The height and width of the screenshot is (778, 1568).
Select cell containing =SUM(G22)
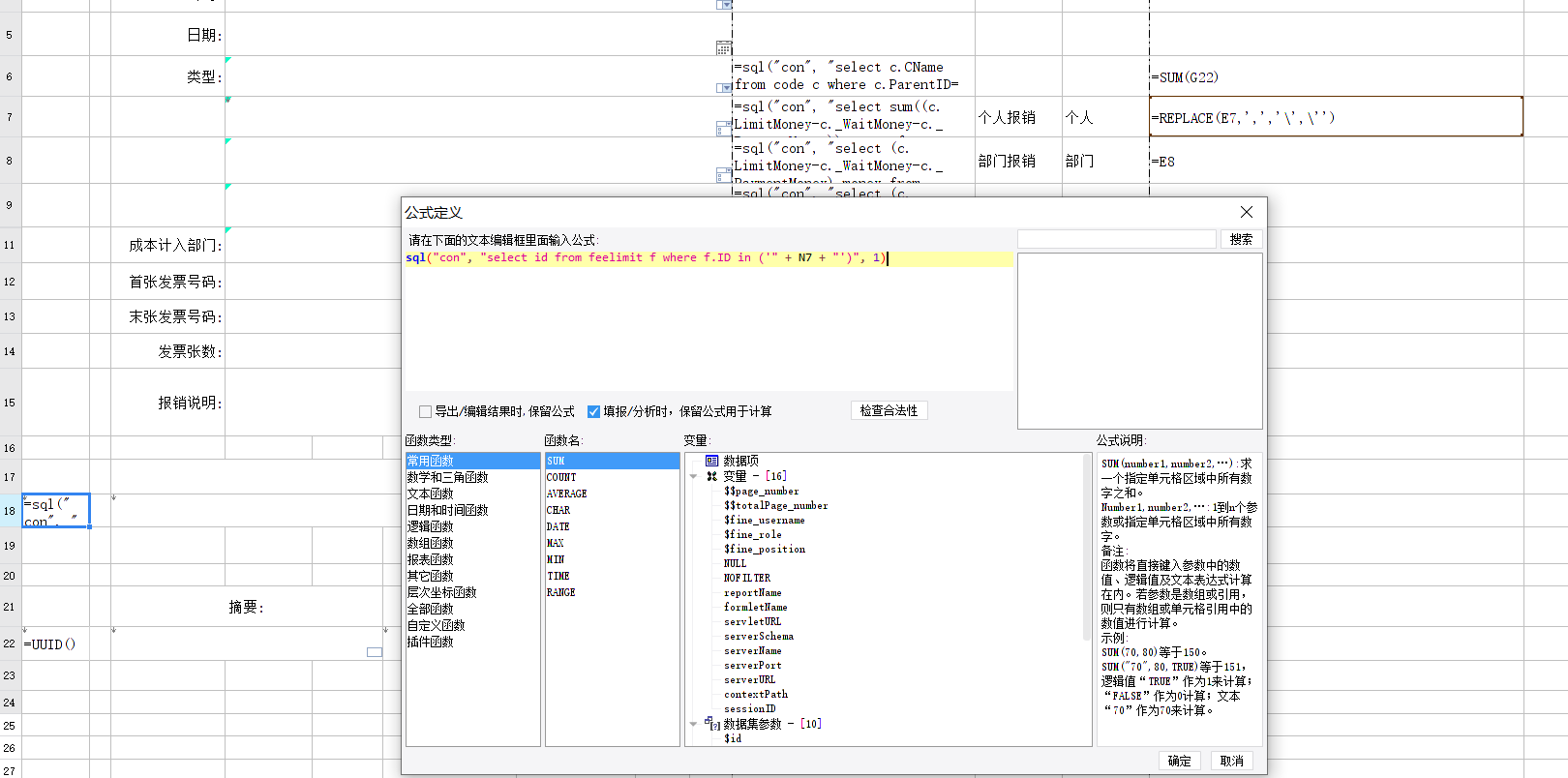[x=1336, y=76]
